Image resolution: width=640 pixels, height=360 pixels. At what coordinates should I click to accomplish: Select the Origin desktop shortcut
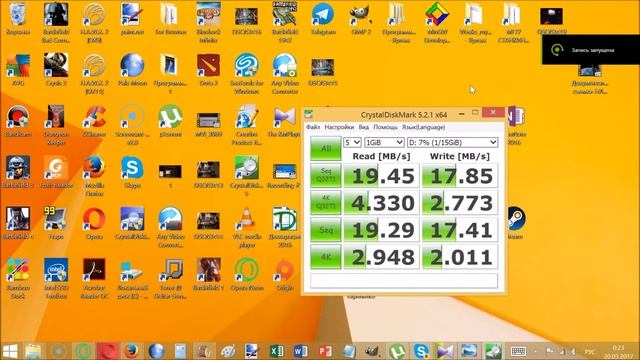click(x=284, y=274)
